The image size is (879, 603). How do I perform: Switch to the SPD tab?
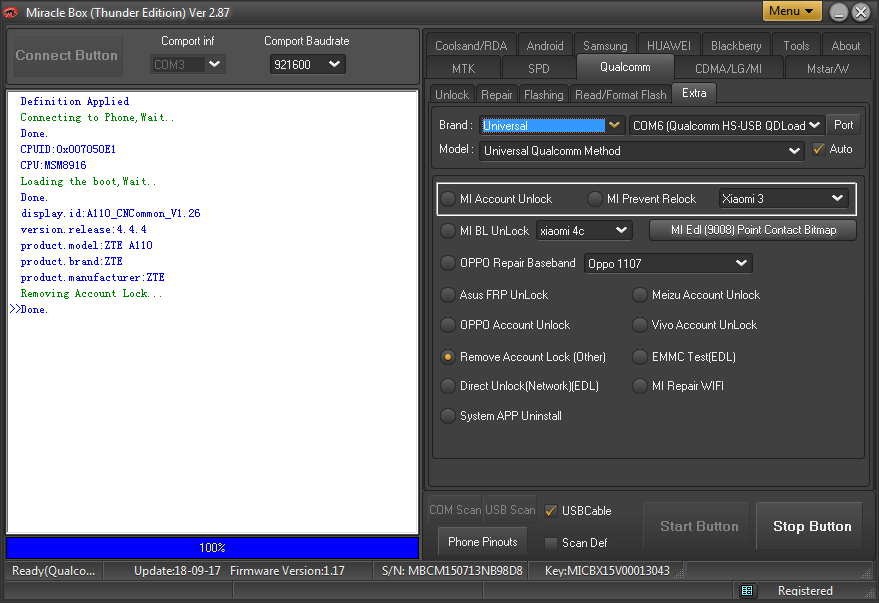(x=539, y=68)
